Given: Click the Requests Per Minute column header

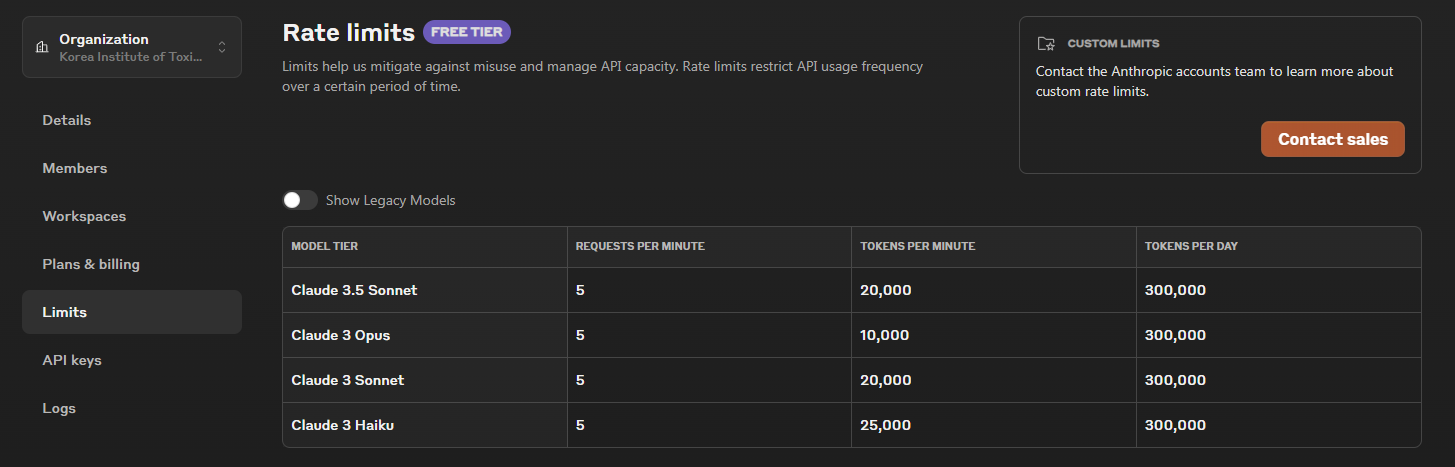Looking at the screenshot, I should [640, 246].
